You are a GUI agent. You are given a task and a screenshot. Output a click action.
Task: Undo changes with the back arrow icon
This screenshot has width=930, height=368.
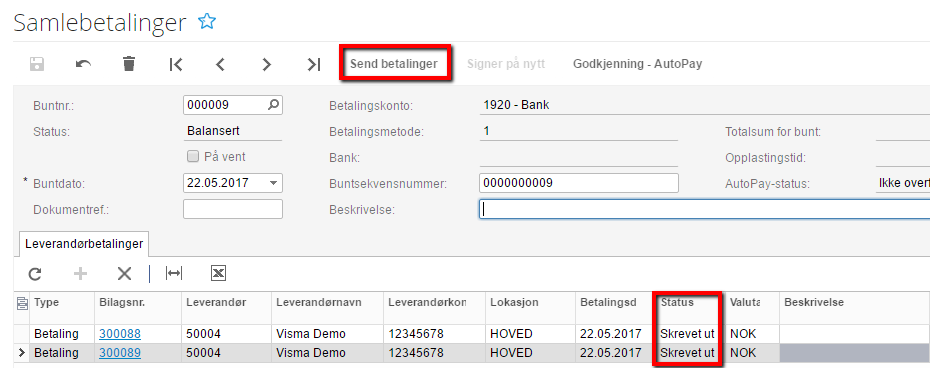[83, 64]
